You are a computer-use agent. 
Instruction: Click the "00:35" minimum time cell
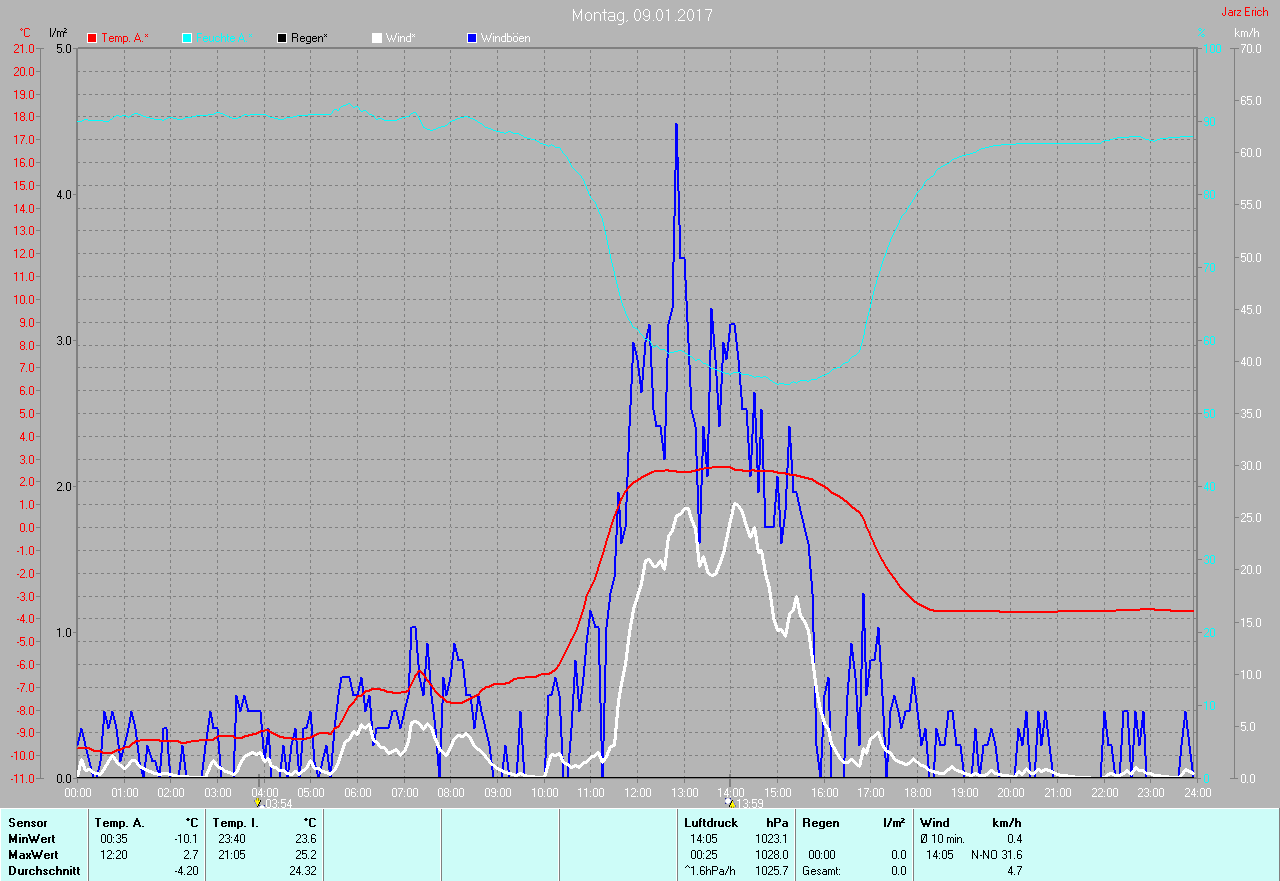click(x=114, y=839)
